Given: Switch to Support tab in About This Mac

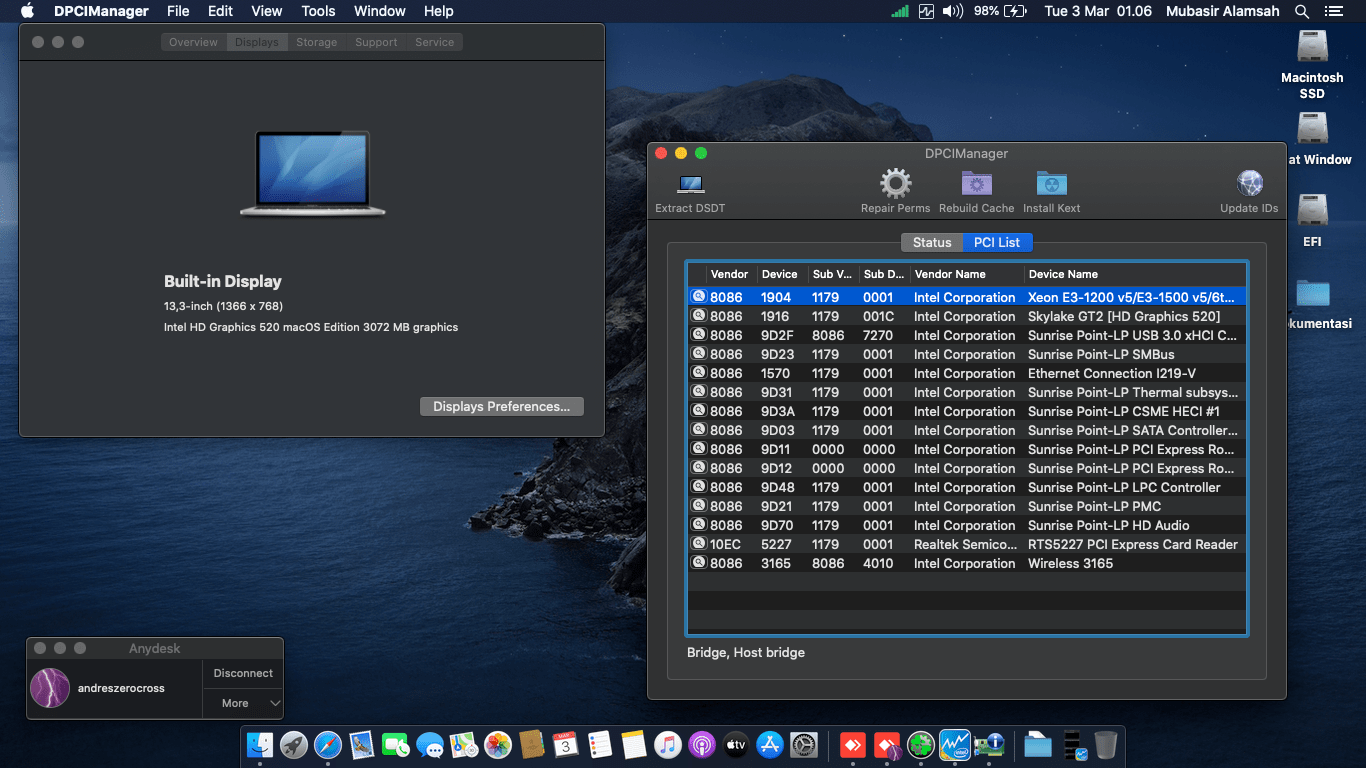Looking at the screenshot, I should click(376, 42).
